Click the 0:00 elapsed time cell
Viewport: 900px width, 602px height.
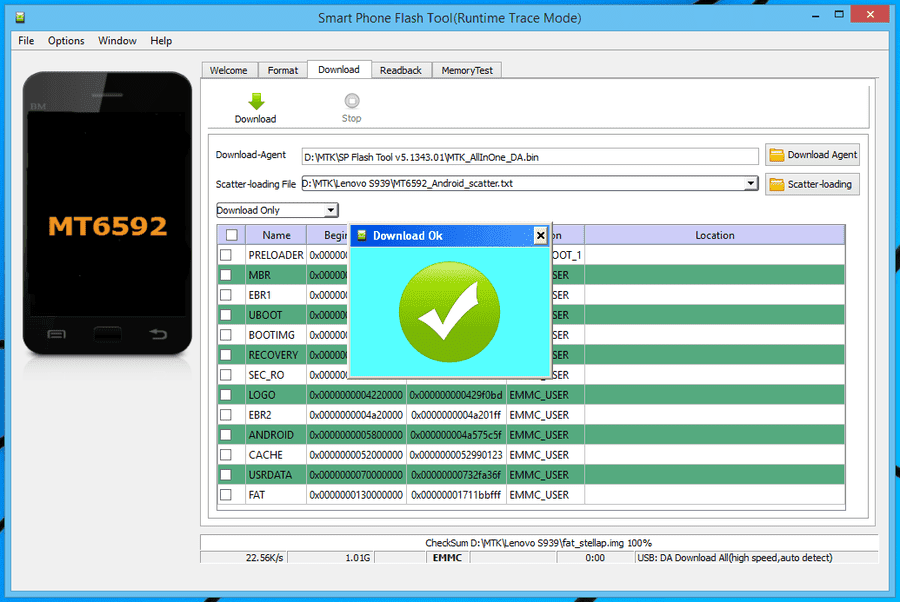pyautogui.click(x=595, y=557)
